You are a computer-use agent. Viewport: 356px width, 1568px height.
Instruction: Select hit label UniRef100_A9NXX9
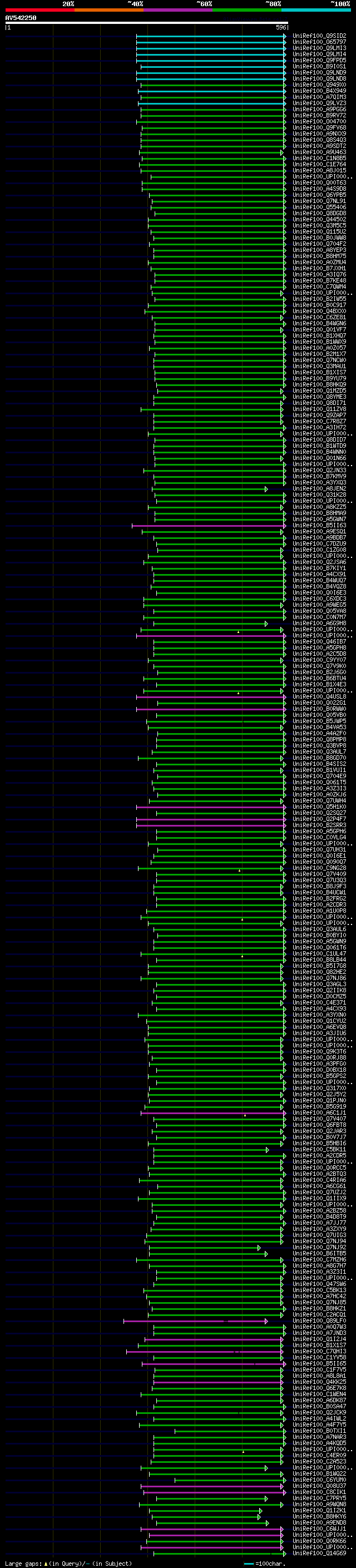(x=319, y=133)
